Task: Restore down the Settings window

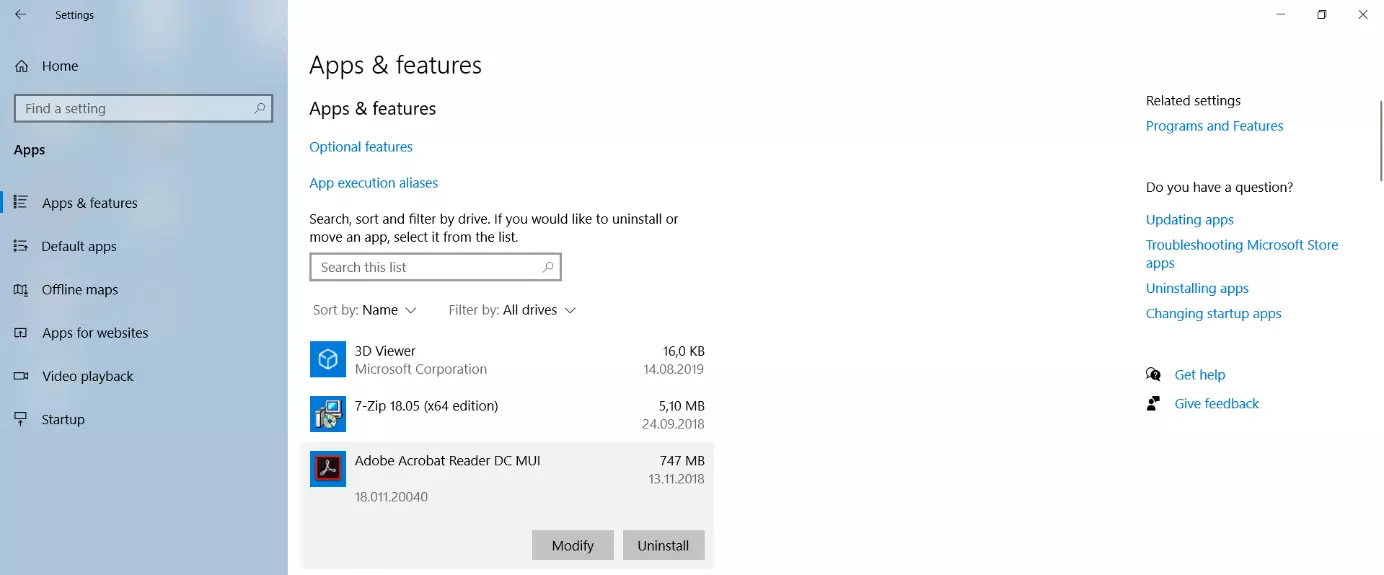Action: coord(1322,15)
